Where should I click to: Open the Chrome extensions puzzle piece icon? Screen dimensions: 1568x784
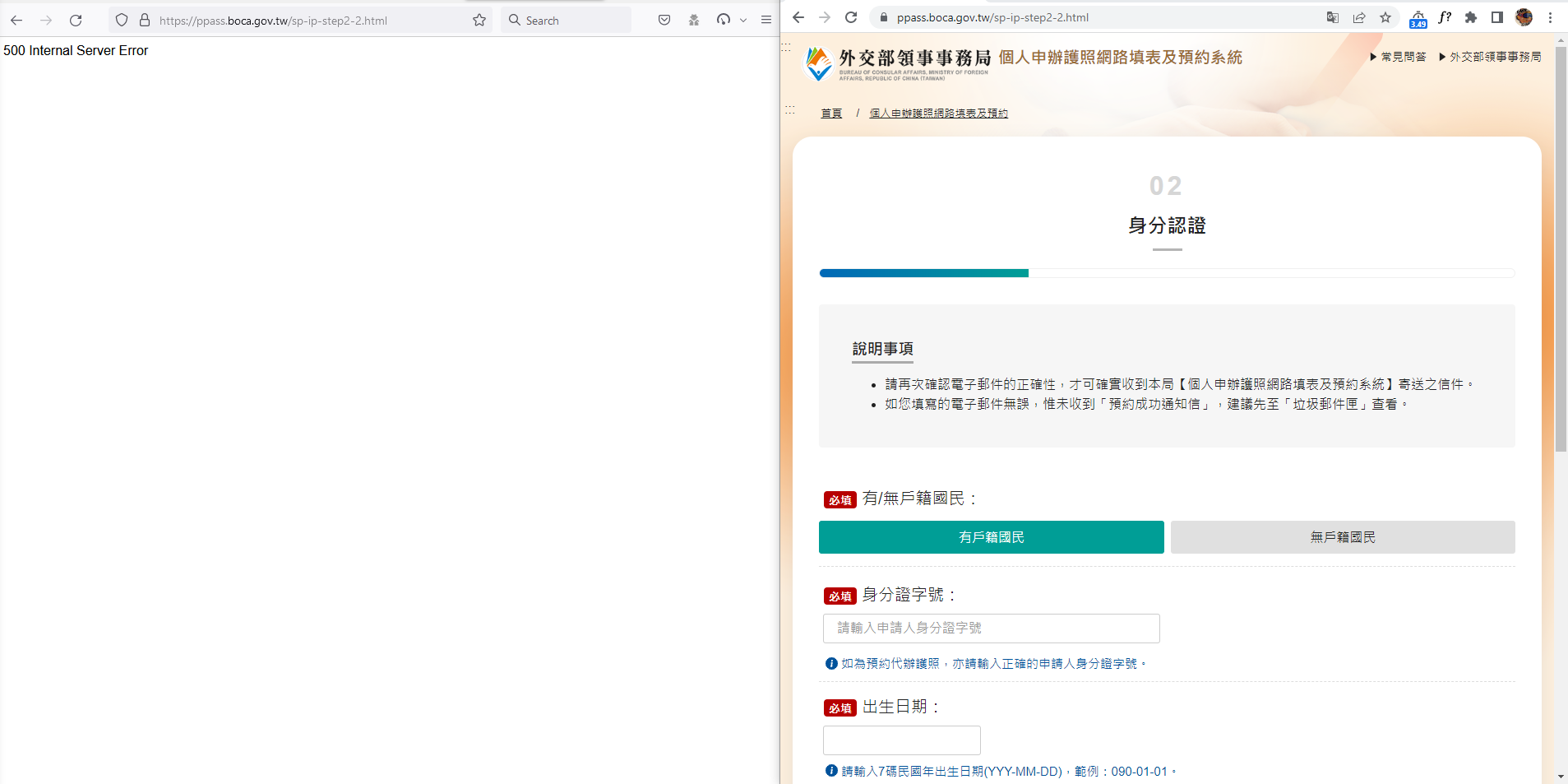pos(1470,17)
